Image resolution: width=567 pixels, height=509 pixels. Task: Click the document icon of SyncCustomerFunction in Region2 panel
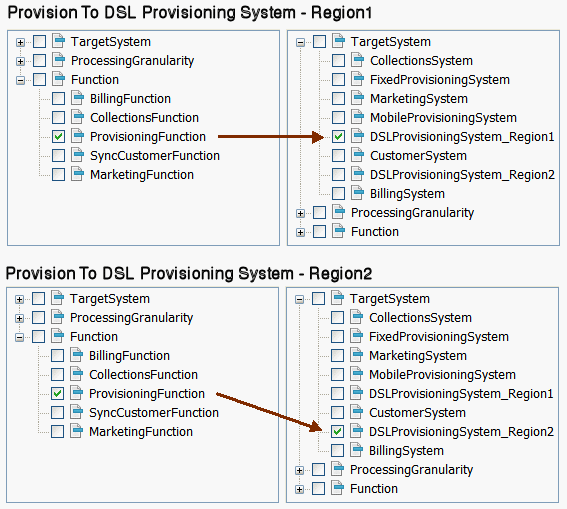tap(76, 412)
